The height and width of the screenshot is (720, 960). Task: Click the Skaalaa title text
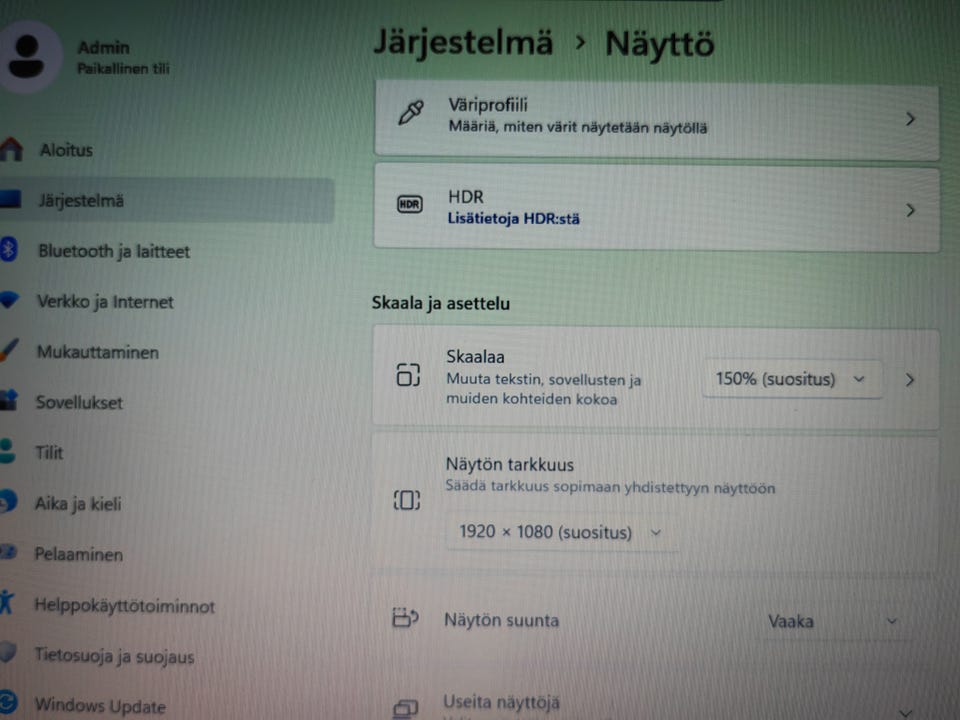475,356
